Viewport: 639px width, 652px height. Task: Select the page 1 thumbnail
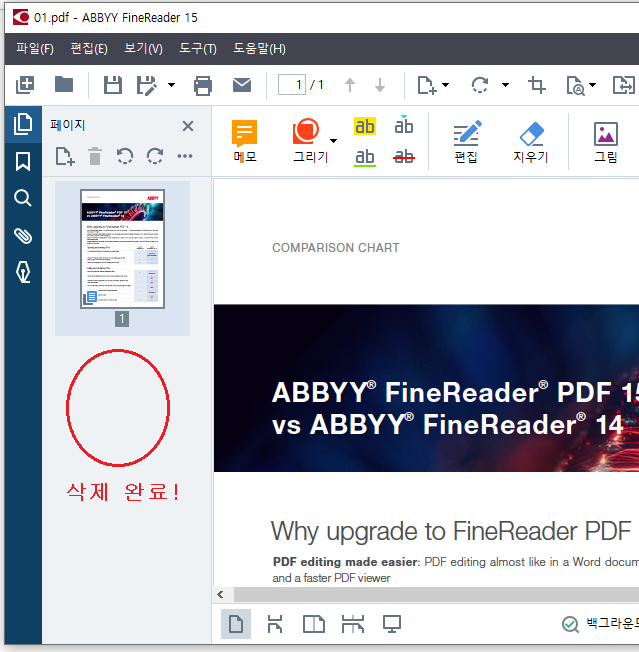(x=122, y=249)
